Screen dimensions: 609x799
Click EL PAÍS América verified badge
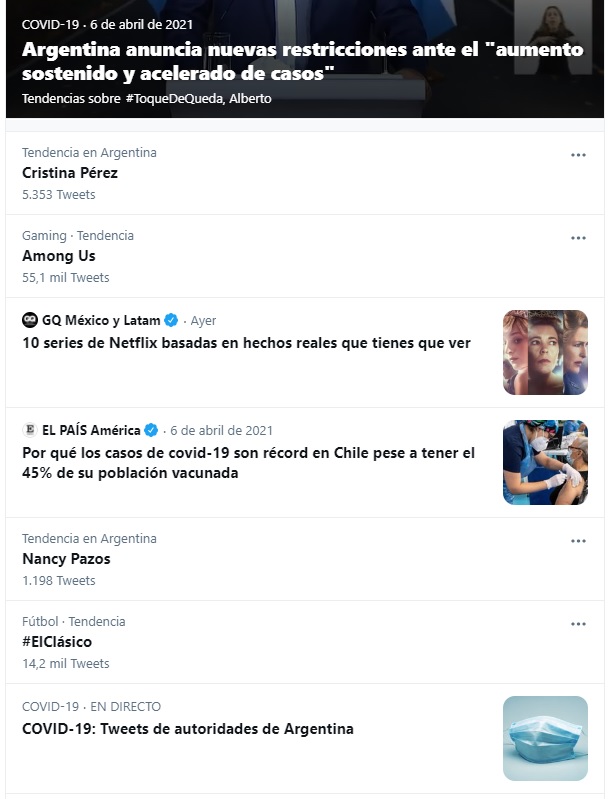pos(151,430)
